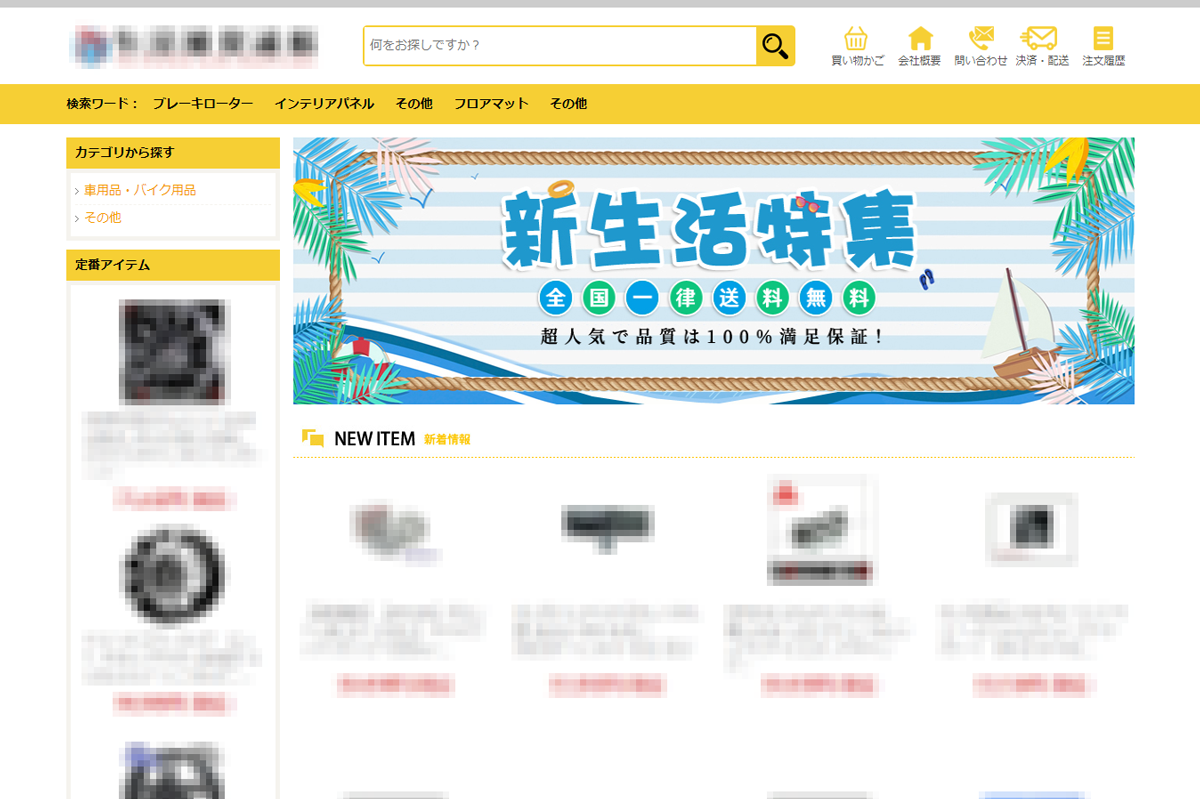
Task: Click the 検索ワード： label
Action: pos(102,103)
